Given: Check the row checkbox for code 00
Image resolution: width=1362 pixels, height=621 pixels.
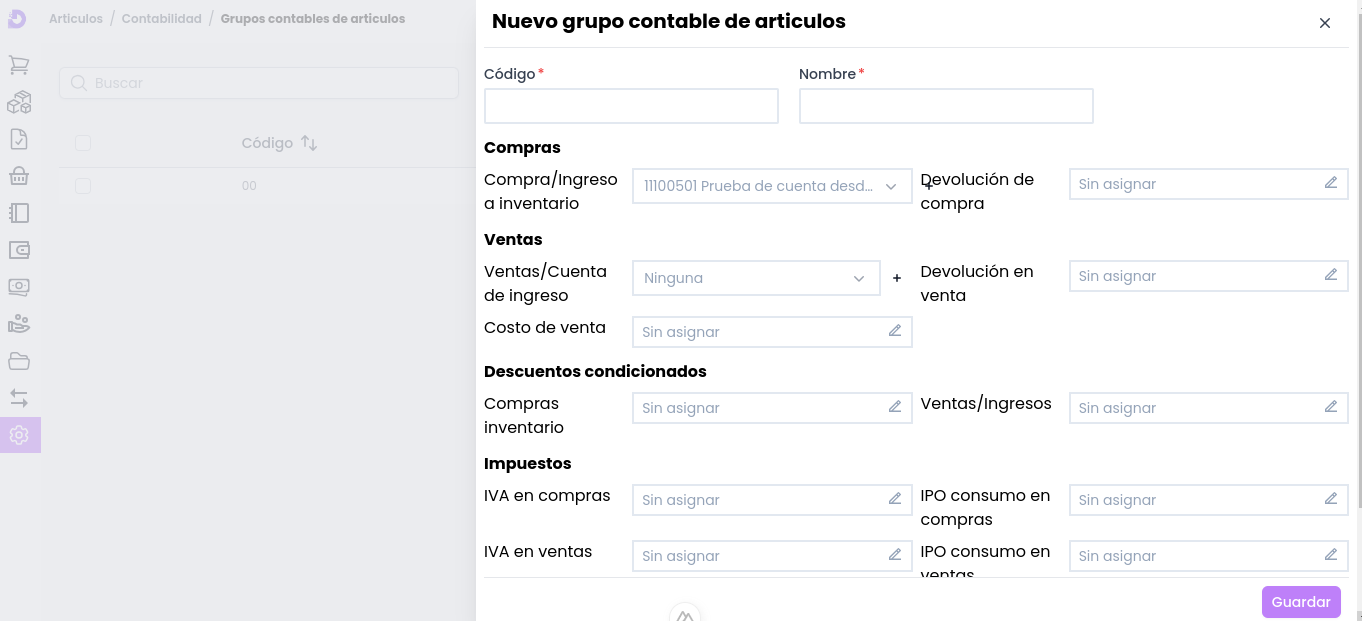Looking at the screenshot, I should click(83, 186).
